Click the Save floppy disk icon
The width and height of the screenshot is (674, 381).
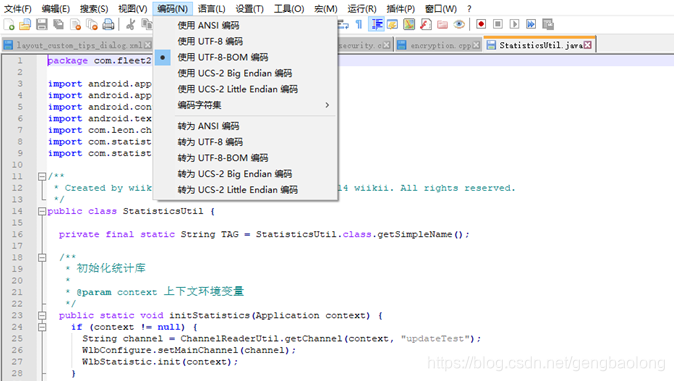tap(42, 25)
